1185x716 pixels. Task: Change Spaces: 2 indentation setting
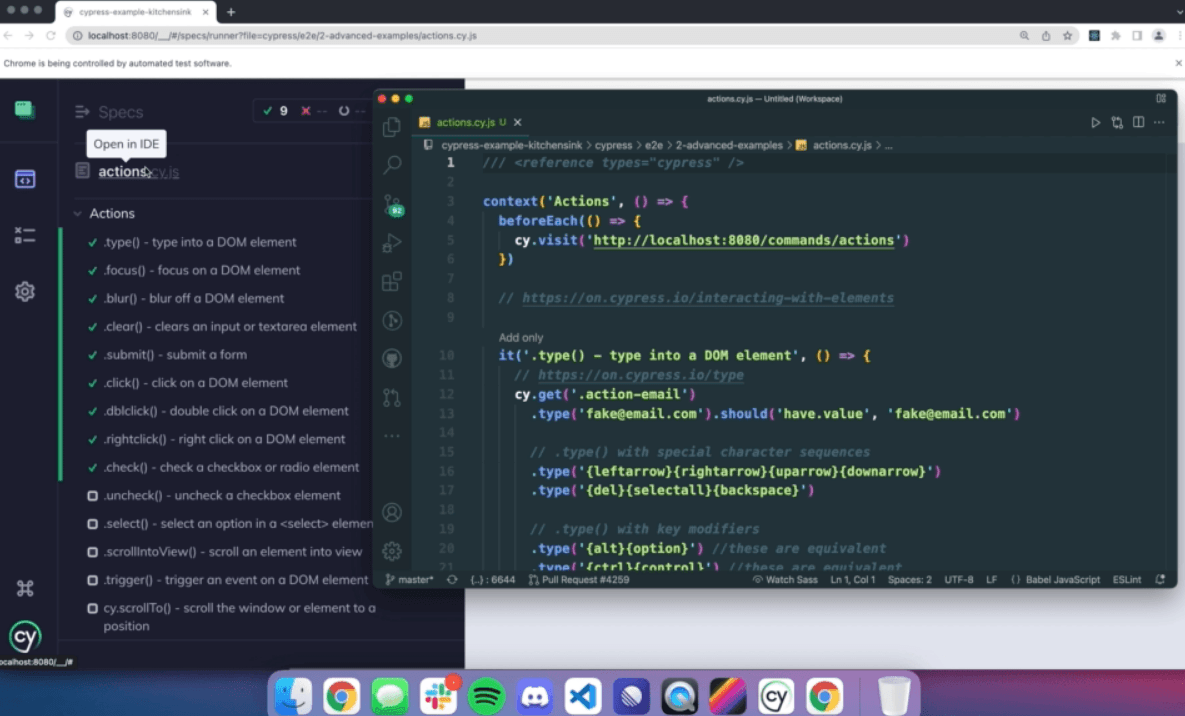tap(909, 580)
